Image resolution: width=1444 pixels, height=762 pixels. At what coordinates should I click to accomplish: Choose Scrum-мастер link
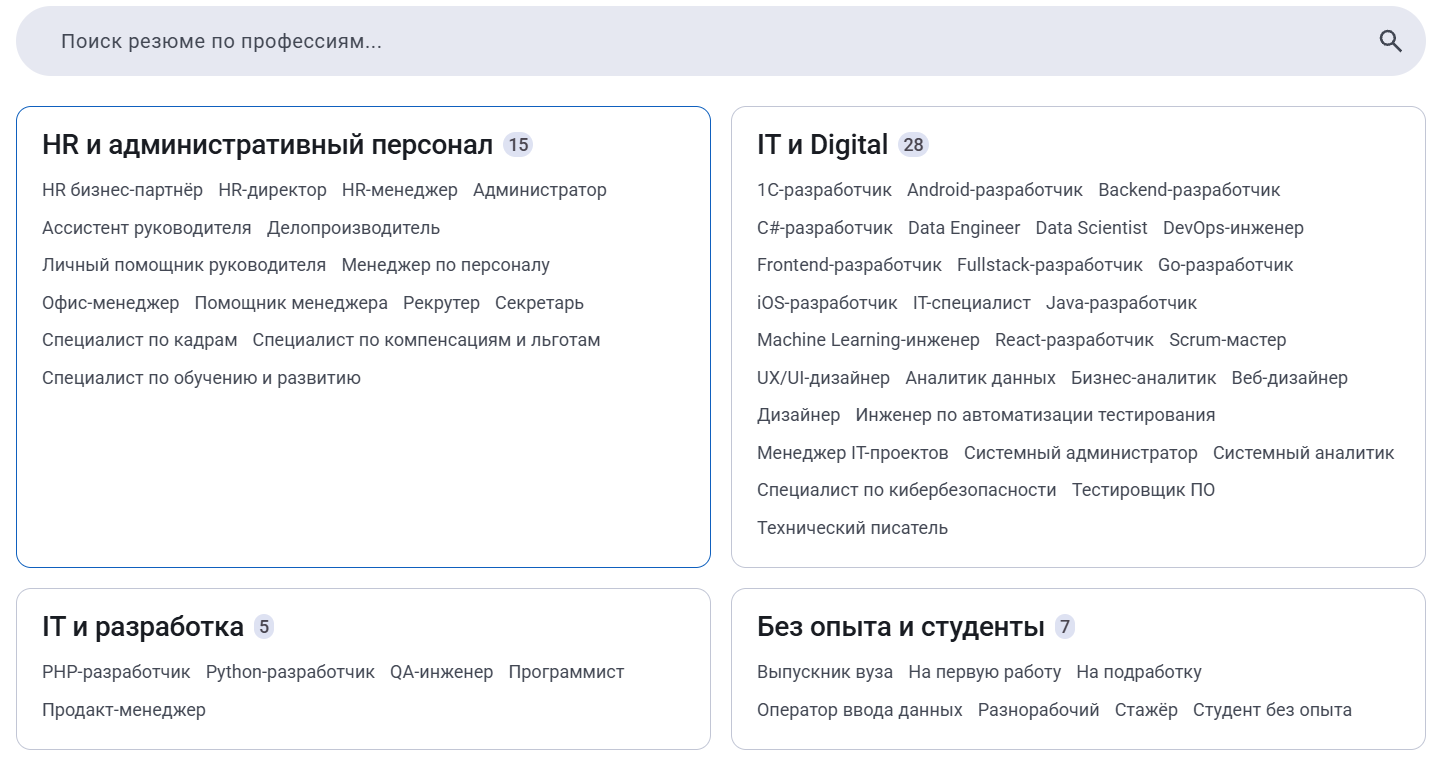click(x=1228, y=340)
